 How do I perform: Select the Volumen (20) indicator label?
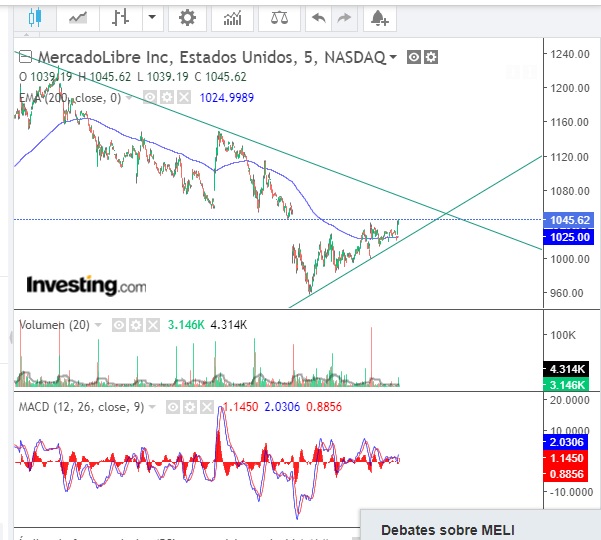(x=54, y=325)
